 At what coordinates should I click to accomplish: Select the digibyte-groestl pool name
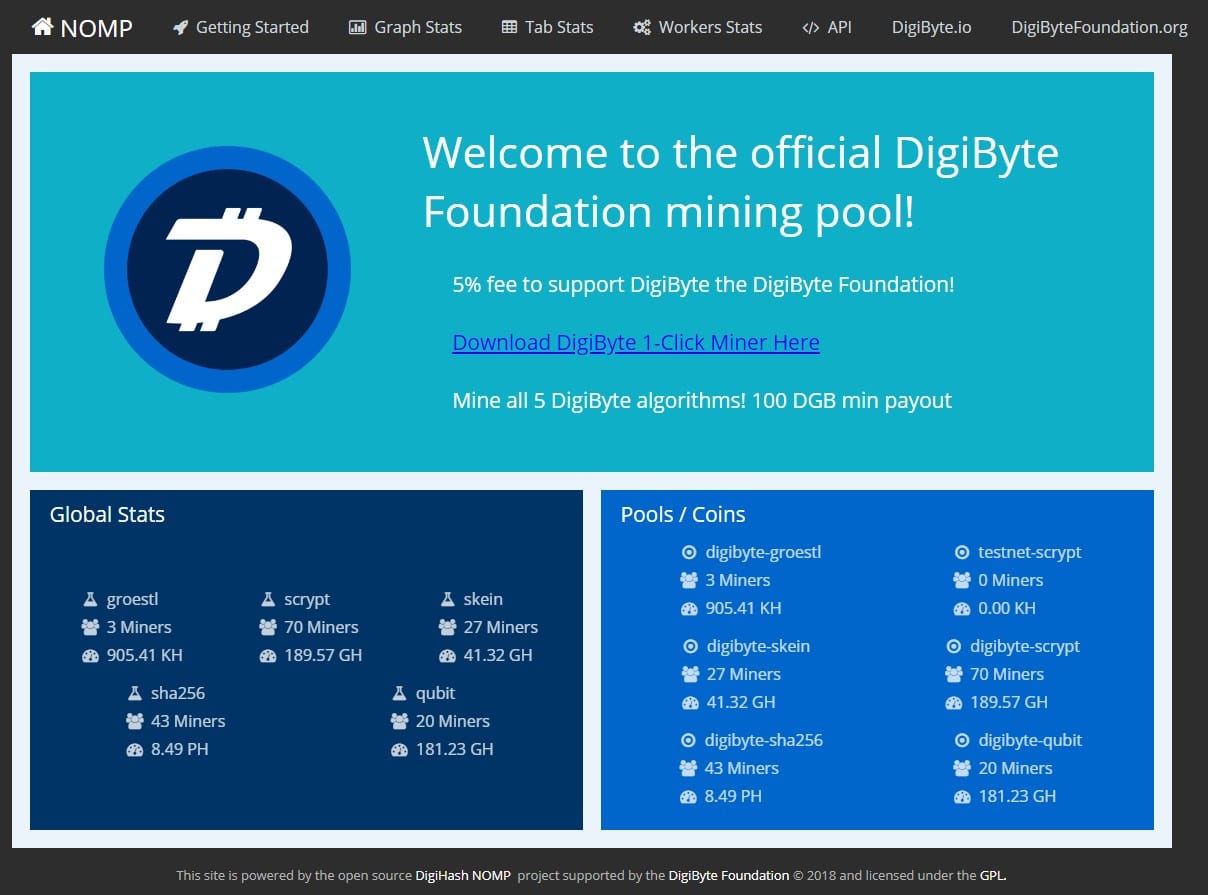(763, 552)
